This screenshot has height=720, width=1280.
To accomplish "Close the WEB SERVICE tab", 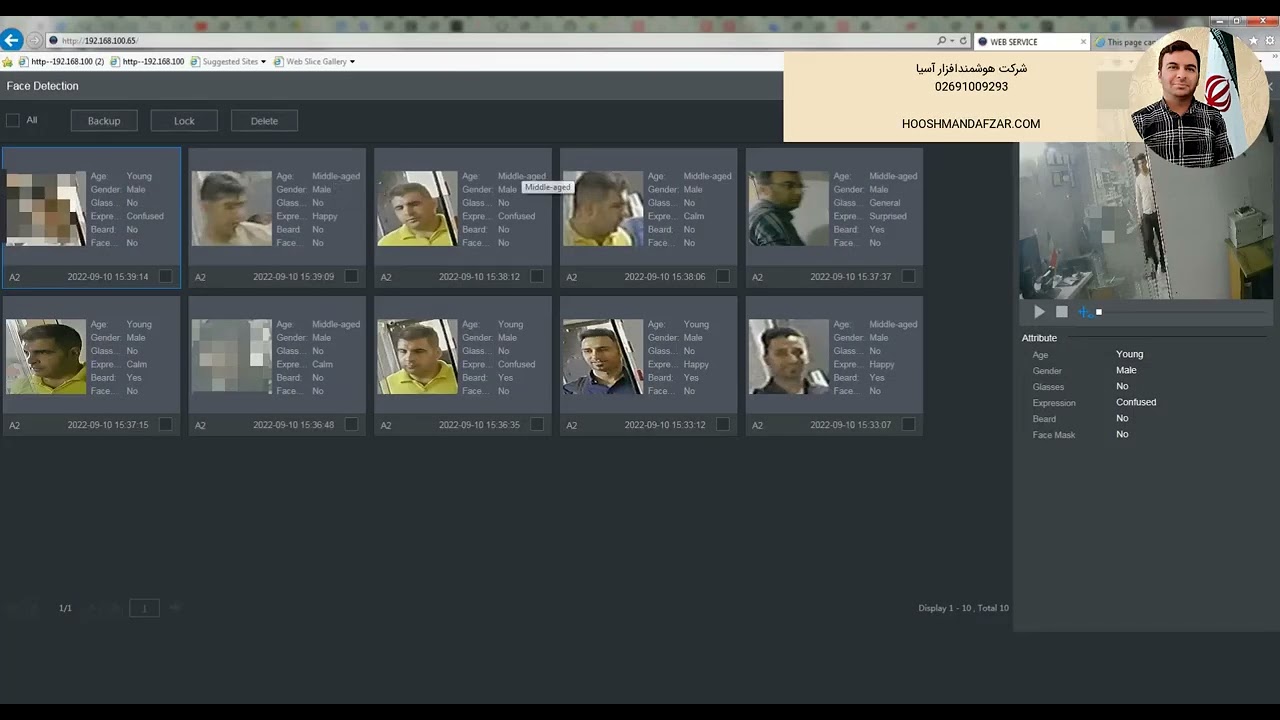I will (x=1083, y=42).
